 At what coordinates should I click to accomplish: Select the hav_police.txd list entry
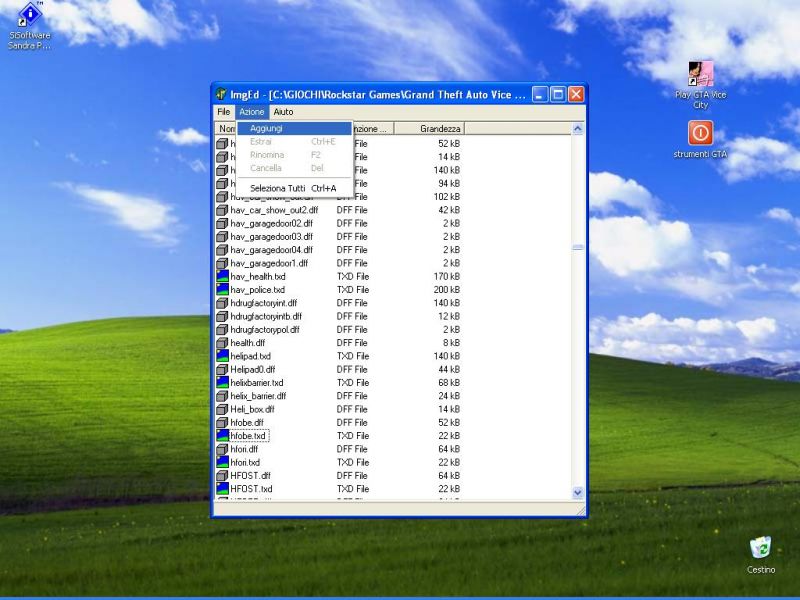click(x=257, y=290)
